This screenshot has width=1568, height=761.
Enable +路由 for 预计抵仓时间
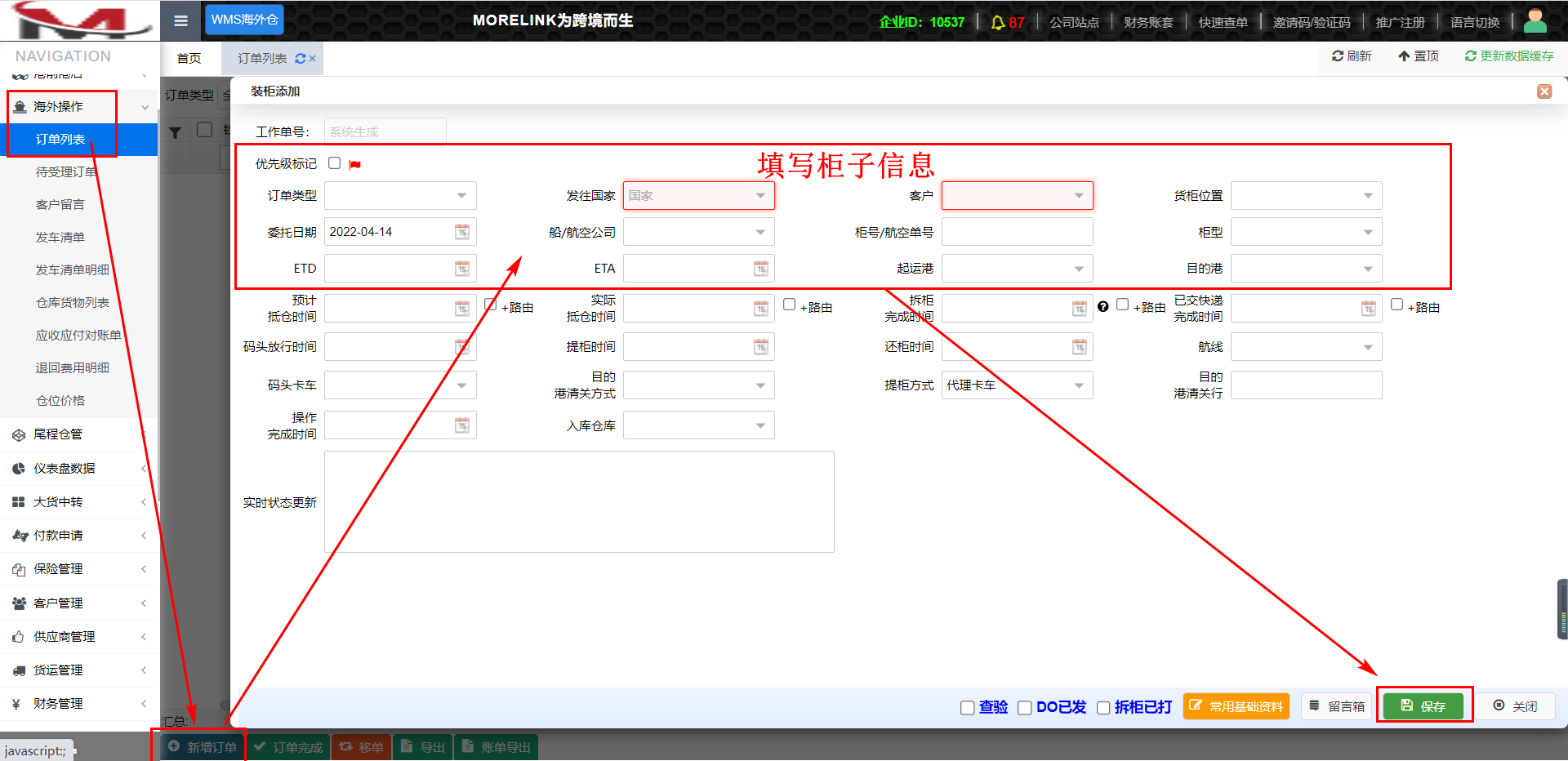tap(491, 305)
